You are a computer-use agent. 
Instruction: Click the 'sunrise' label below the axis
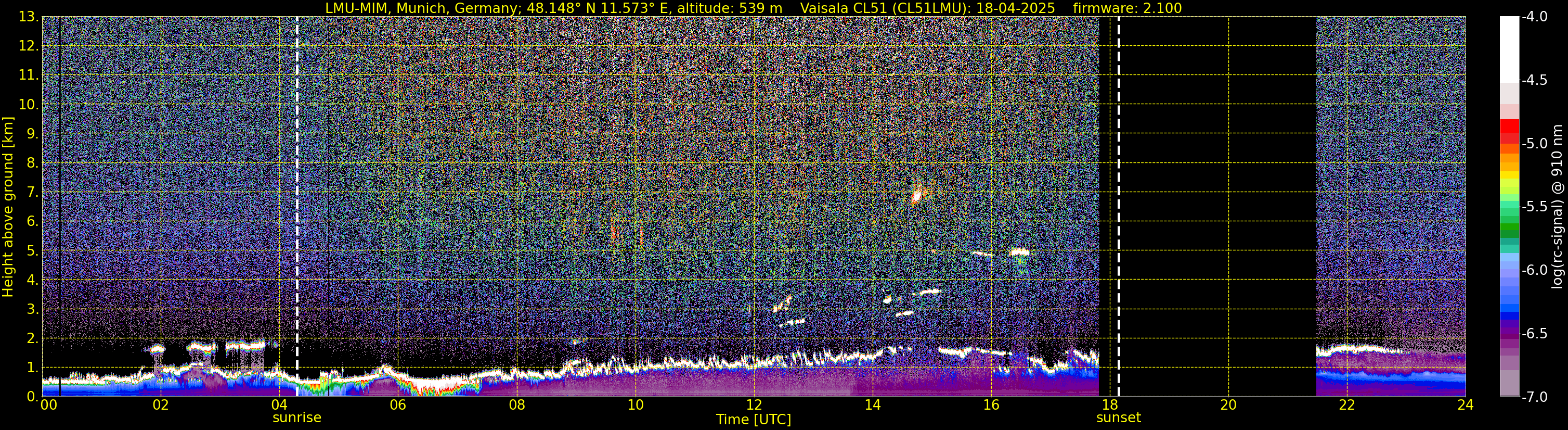click(296, 418)
